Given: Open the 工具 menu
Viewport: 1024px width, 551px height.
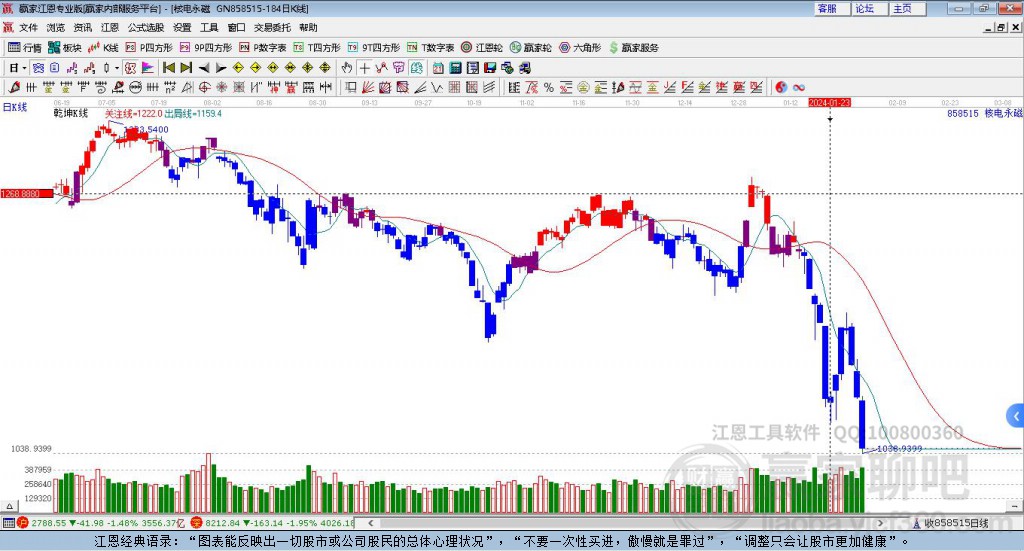Looking at the screenshot, I should tap(209, 27).
